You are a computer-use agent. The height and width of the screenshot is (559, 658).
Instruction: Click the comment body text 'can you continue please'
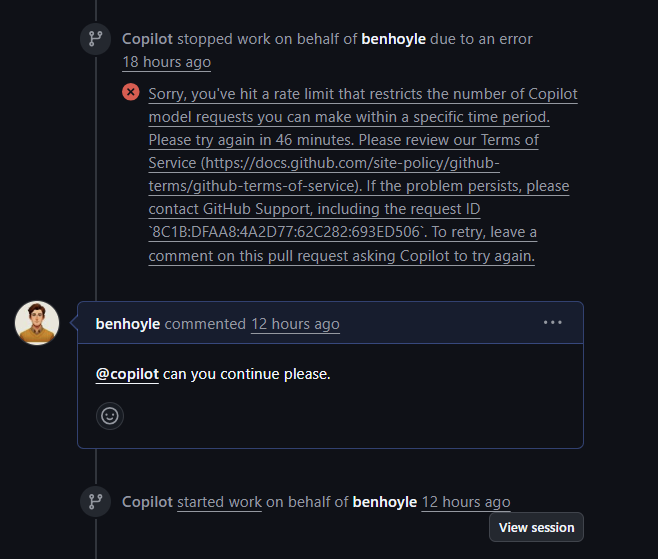tap(246, 374)
